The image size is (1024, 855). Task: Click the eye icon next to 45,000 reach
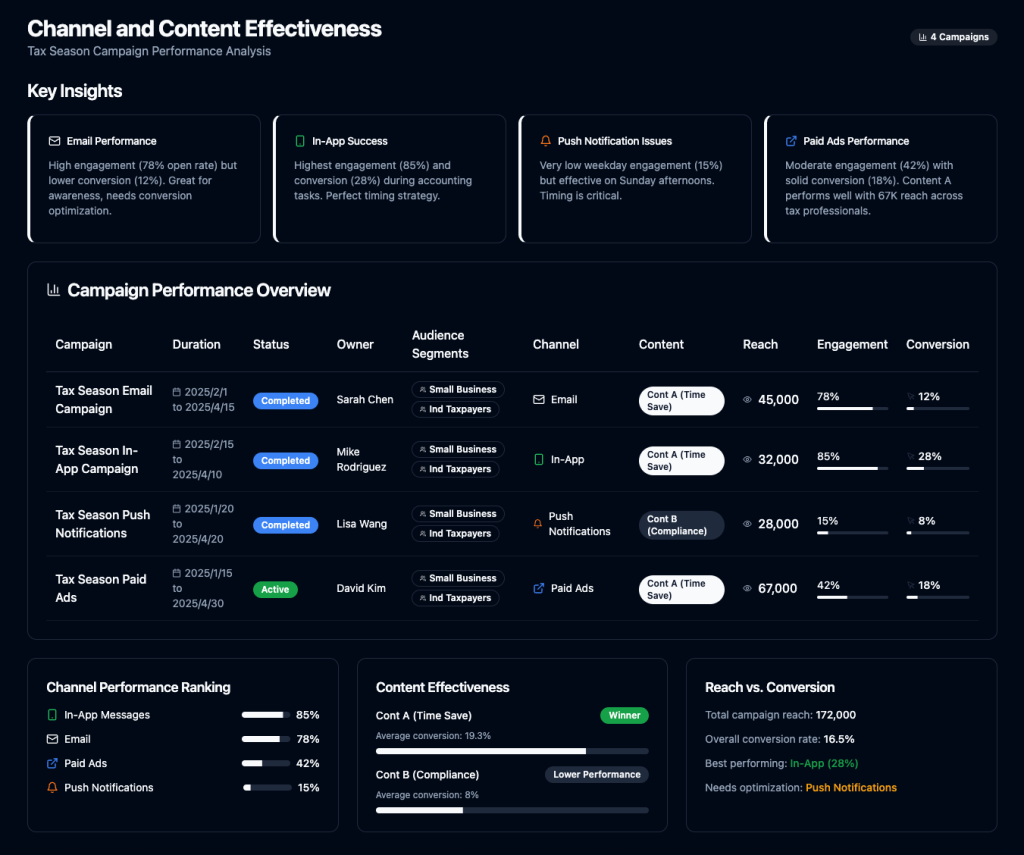[x=747, y=400]
